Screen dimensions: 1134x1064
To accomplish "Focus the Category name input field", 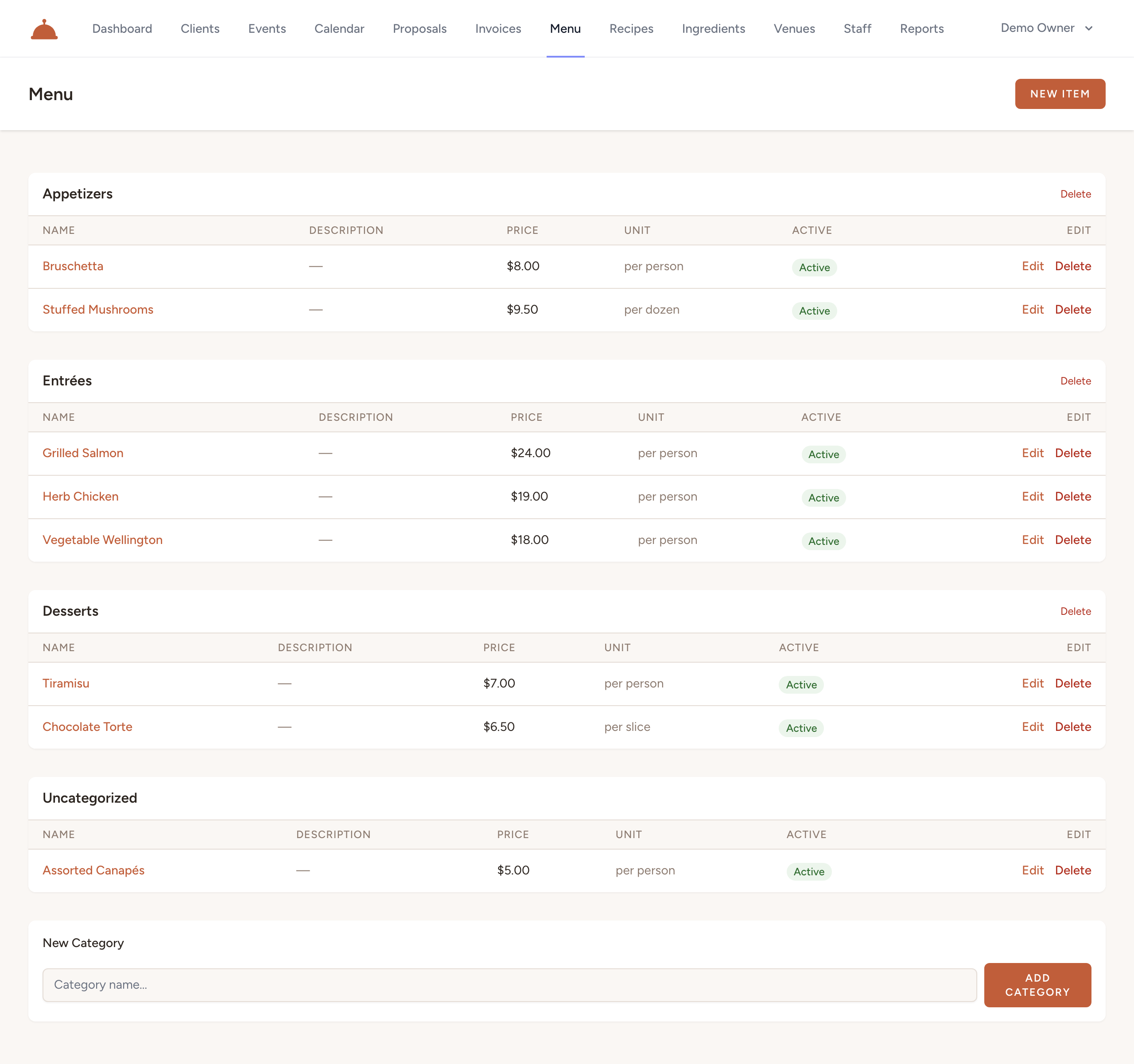I will tap(509, 985).
